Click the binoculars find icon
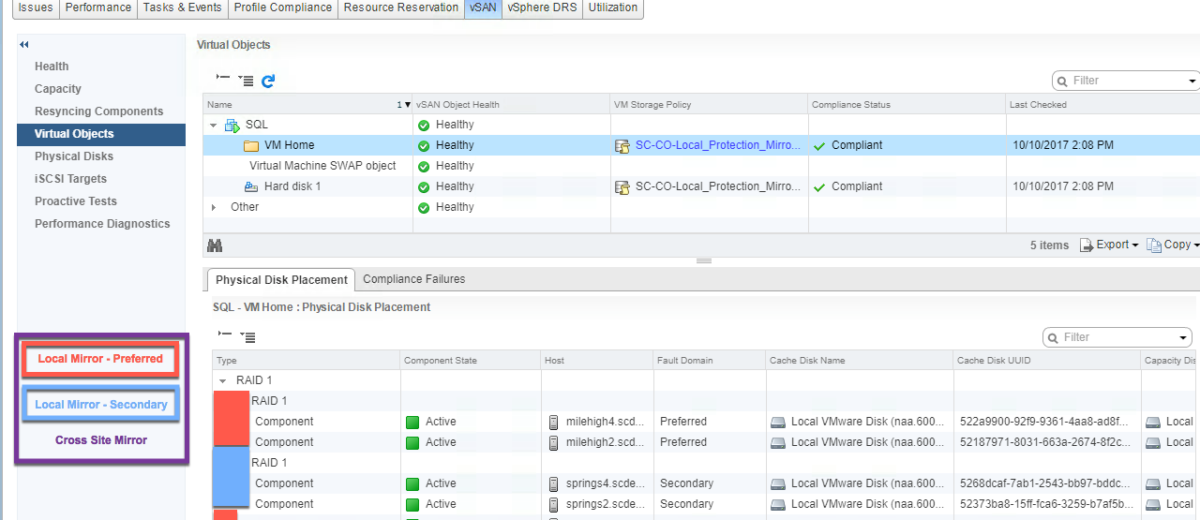 214,245
